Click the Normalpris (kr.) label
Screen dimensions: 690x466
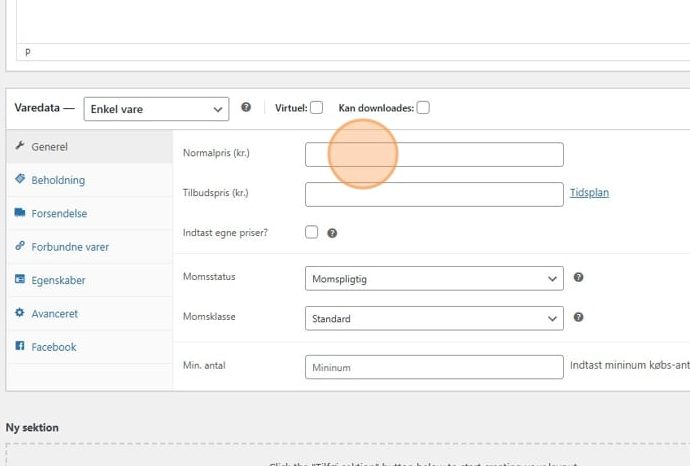pyautogui.click(x=216, y=153)
